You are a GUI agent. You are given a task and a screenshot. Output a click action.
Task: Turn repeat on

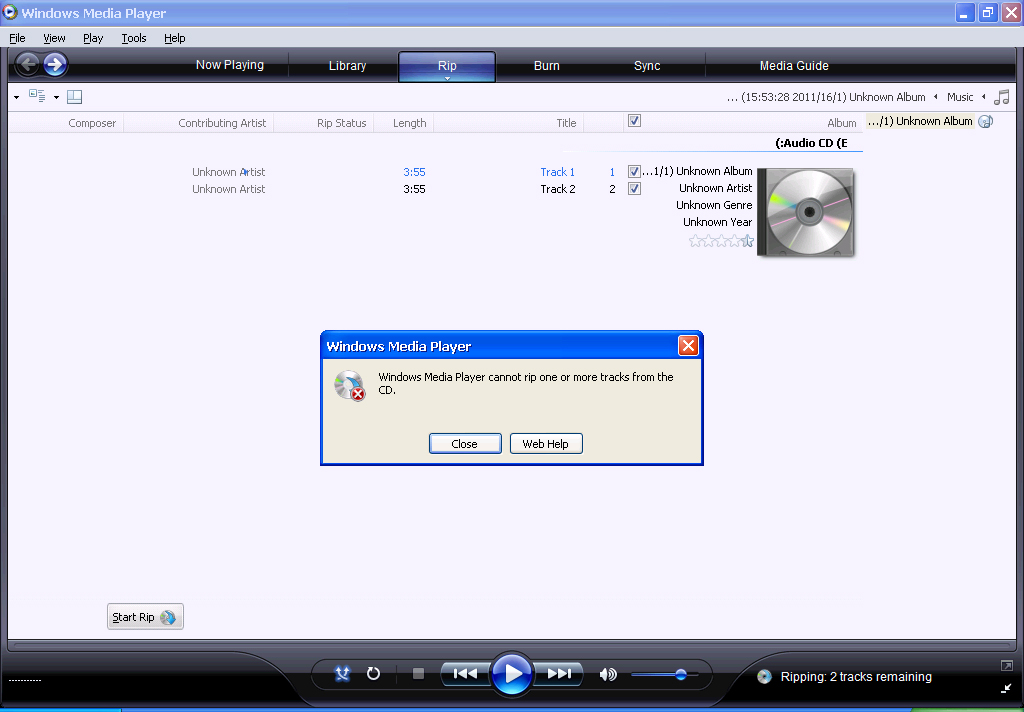374,673
